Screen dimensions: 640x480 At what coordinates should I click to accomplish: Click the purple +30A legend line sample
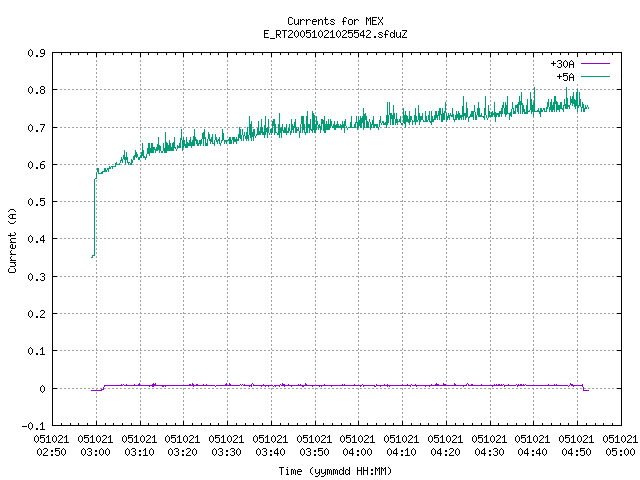[595, 64]
